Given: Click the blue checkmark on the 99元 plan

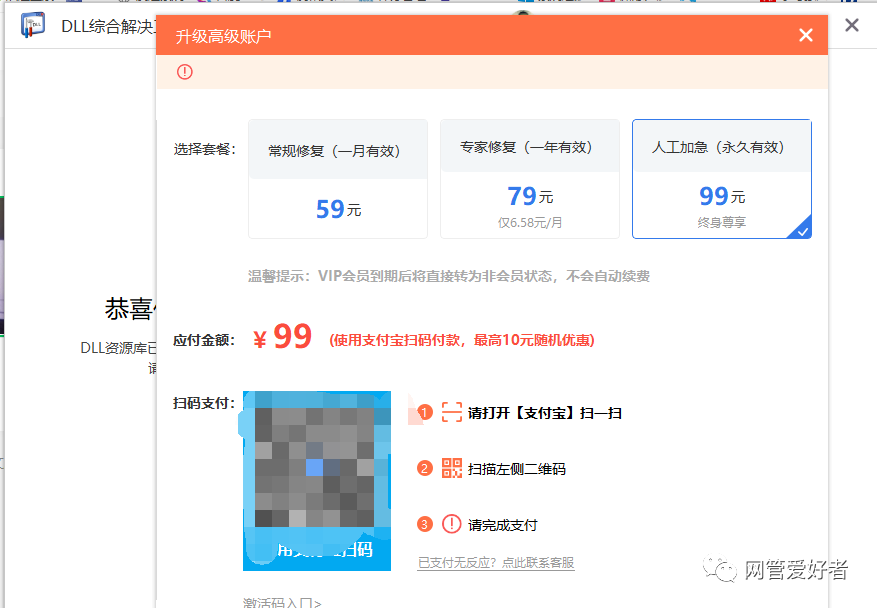Looking at the screenshot, I should point(803,231).
